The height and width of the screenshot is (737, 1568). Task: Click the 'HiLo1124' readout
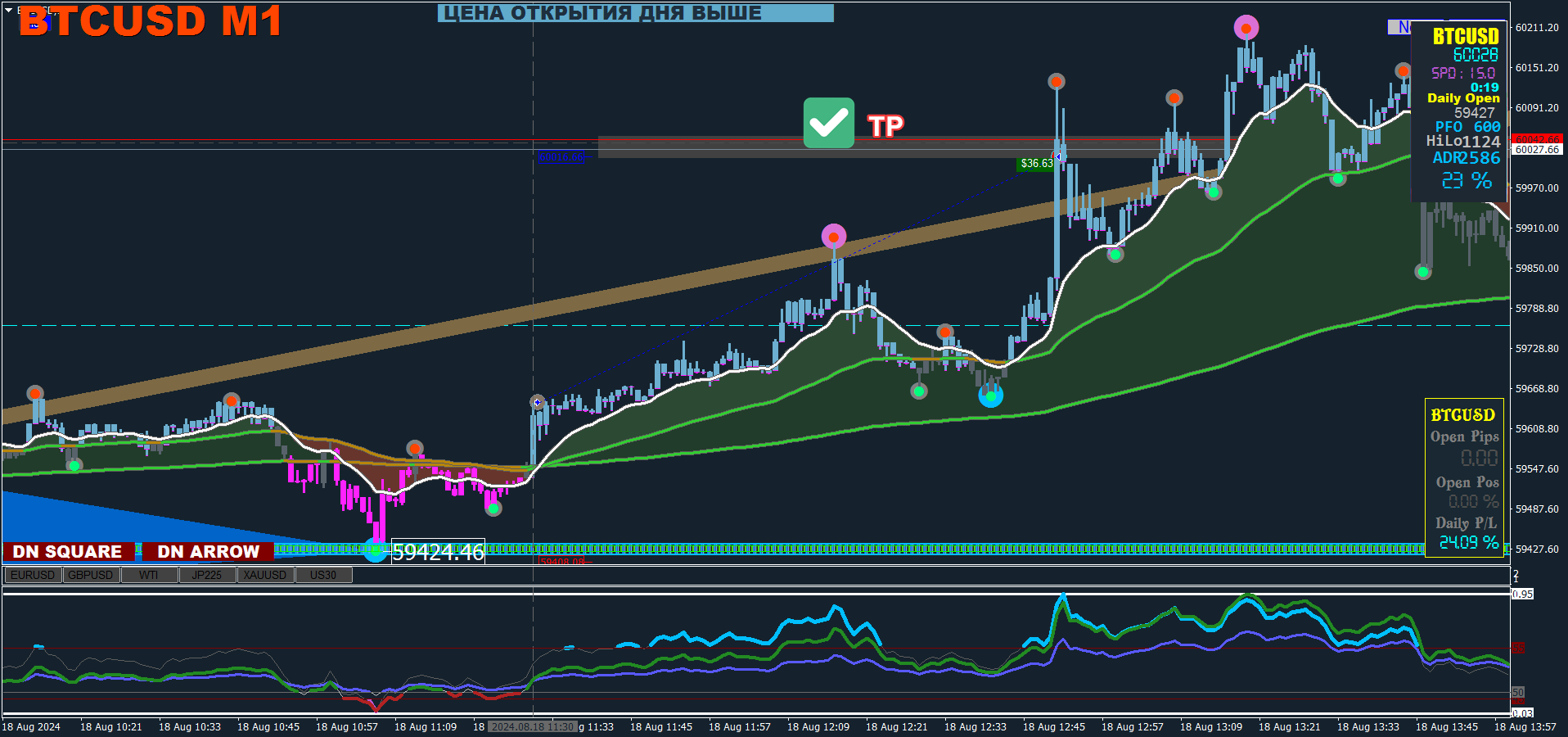click(1463, 142)
